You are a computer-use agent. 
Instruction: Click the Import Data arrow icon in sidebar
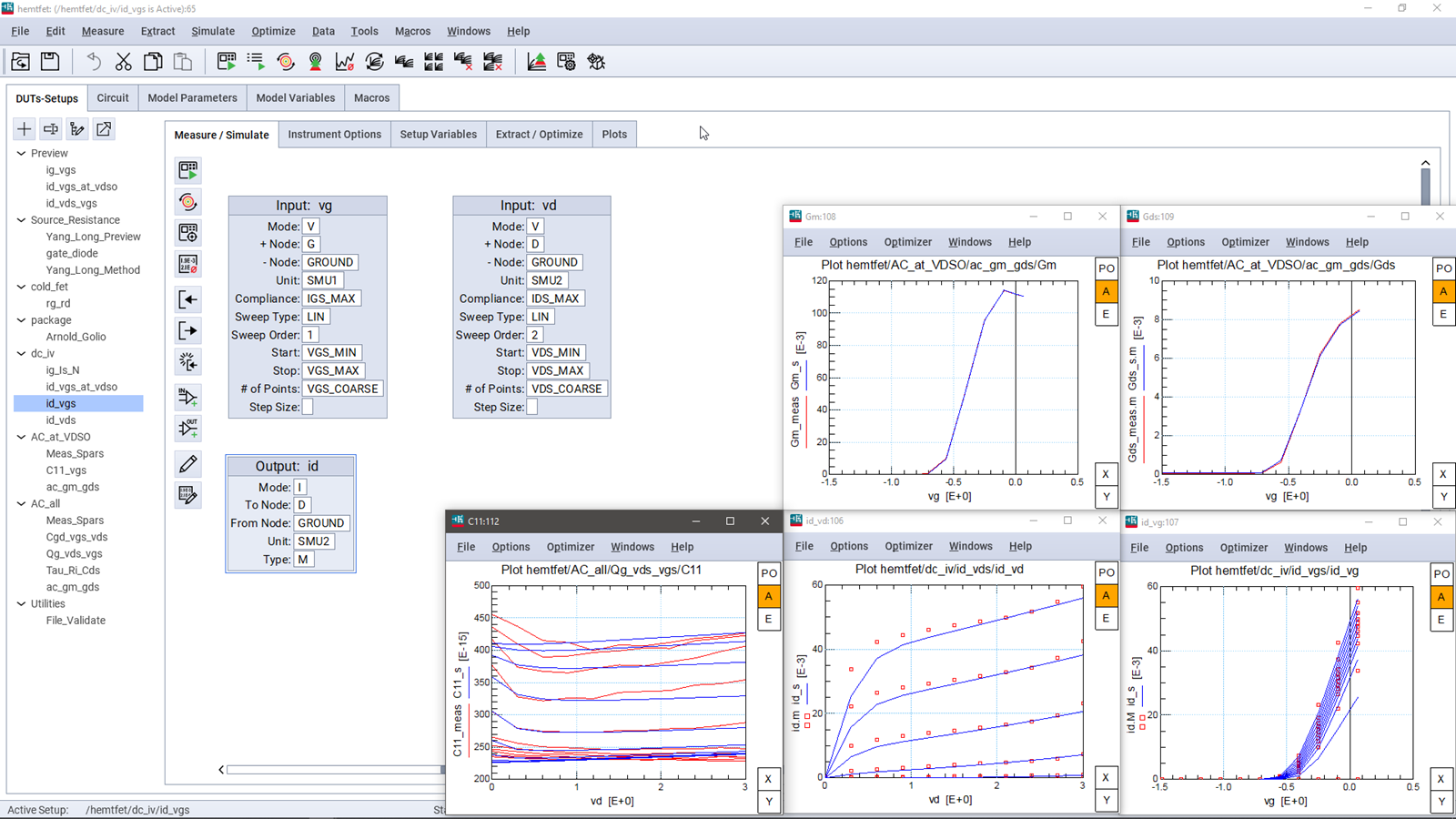click(x=188, y=299)
